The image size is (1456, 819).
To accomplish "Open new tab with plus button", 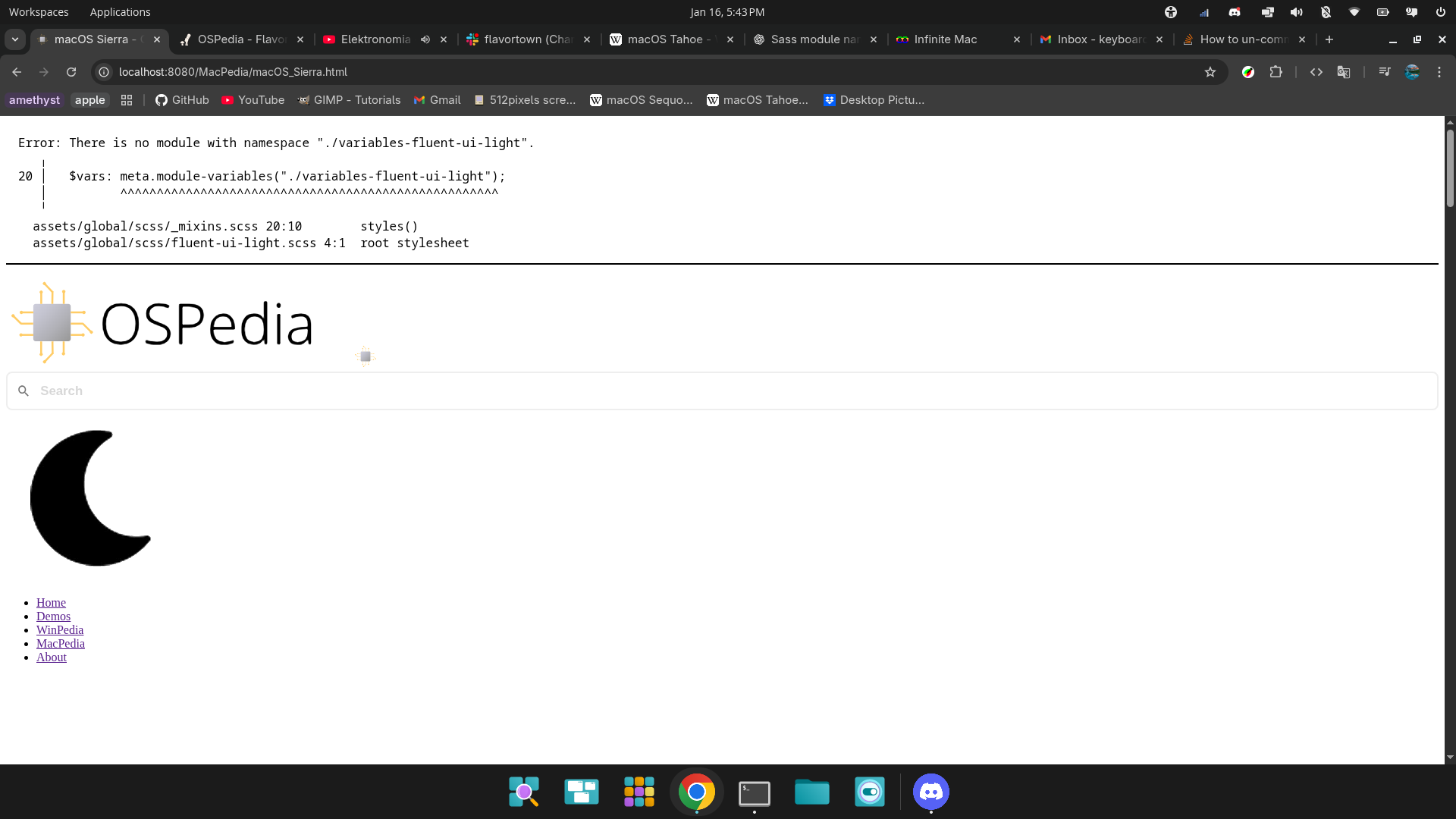I will 1329,39.
